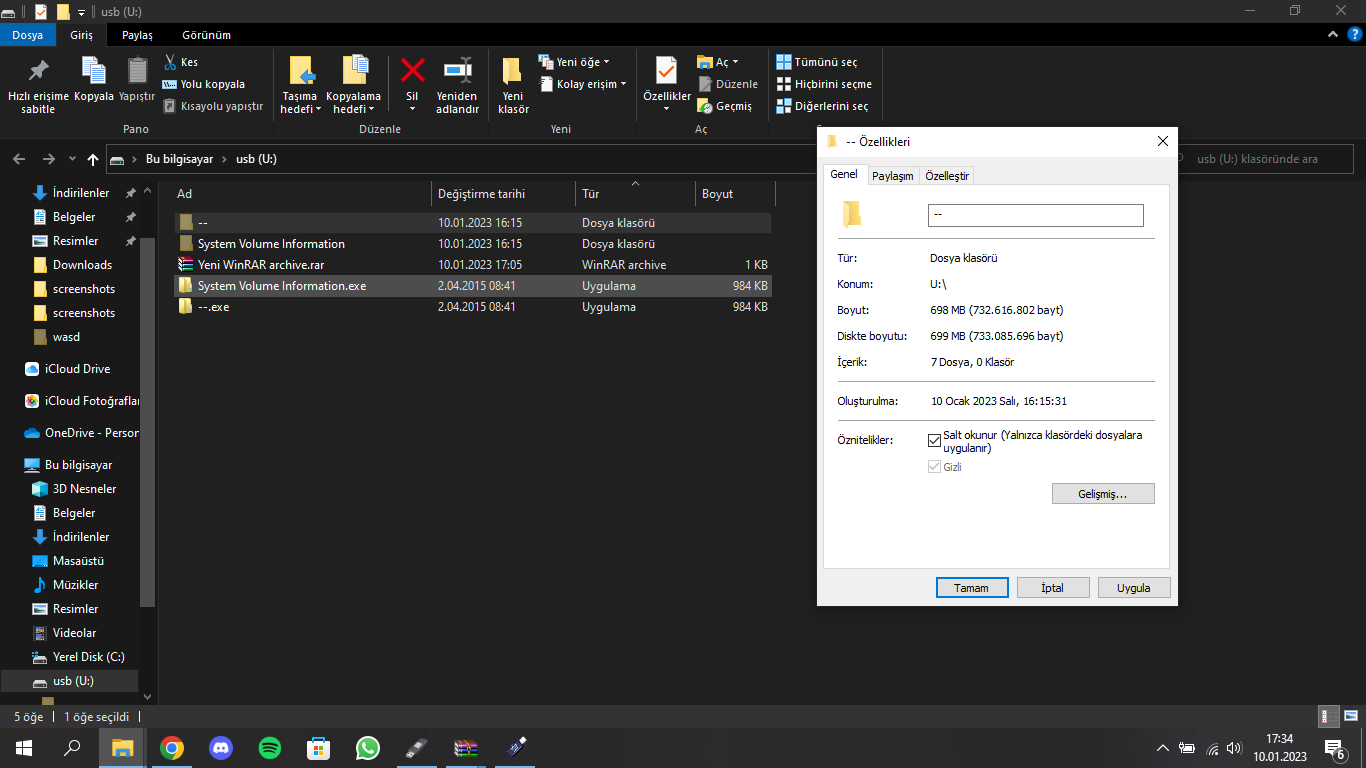Click Hiçbirini seçme in the ribbon
This screenshot has height=768, width=1366.
pos(832,84)
